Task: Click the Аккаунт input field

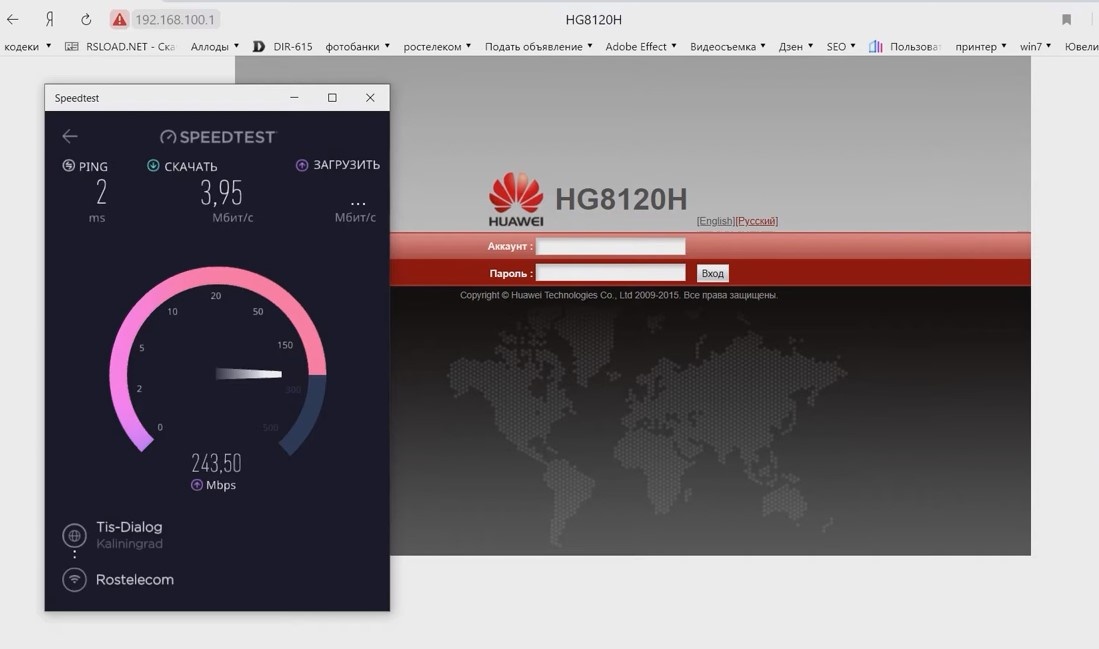Action: 610,246
